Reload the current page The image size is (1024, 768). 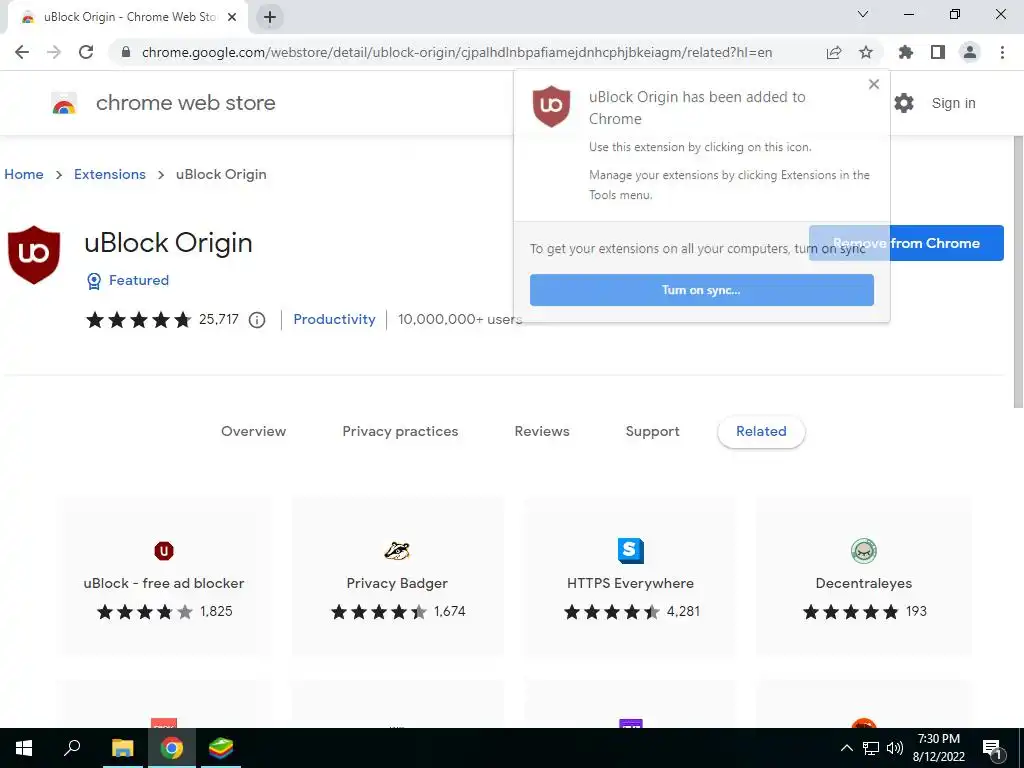86,52
